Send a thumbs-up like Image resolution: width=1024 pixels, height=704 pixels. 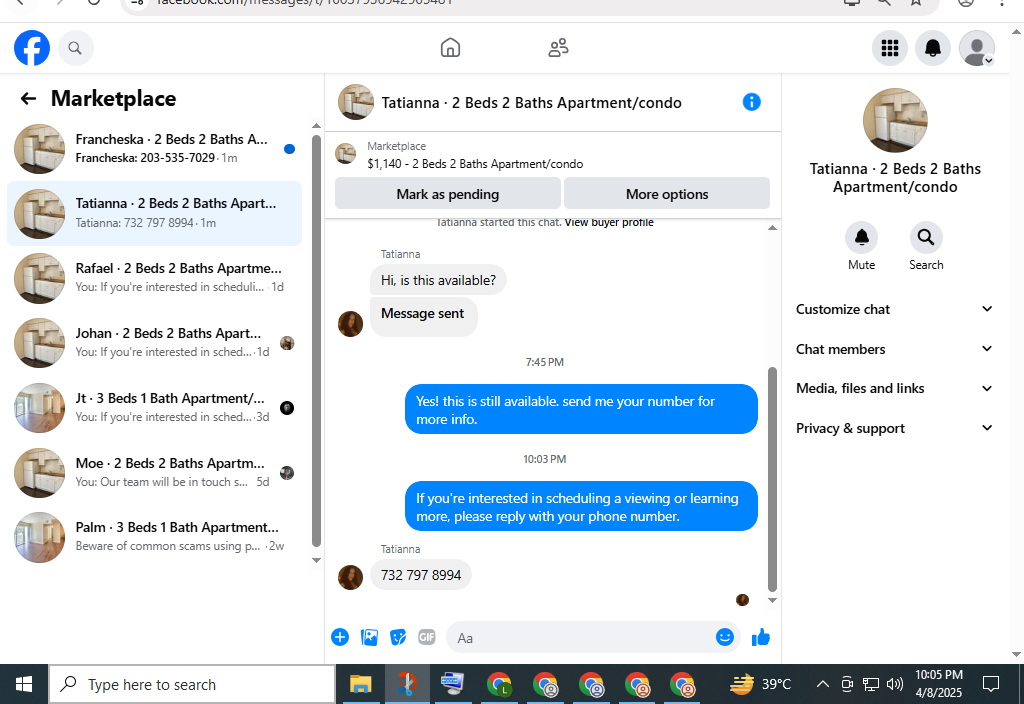[761, 637]
